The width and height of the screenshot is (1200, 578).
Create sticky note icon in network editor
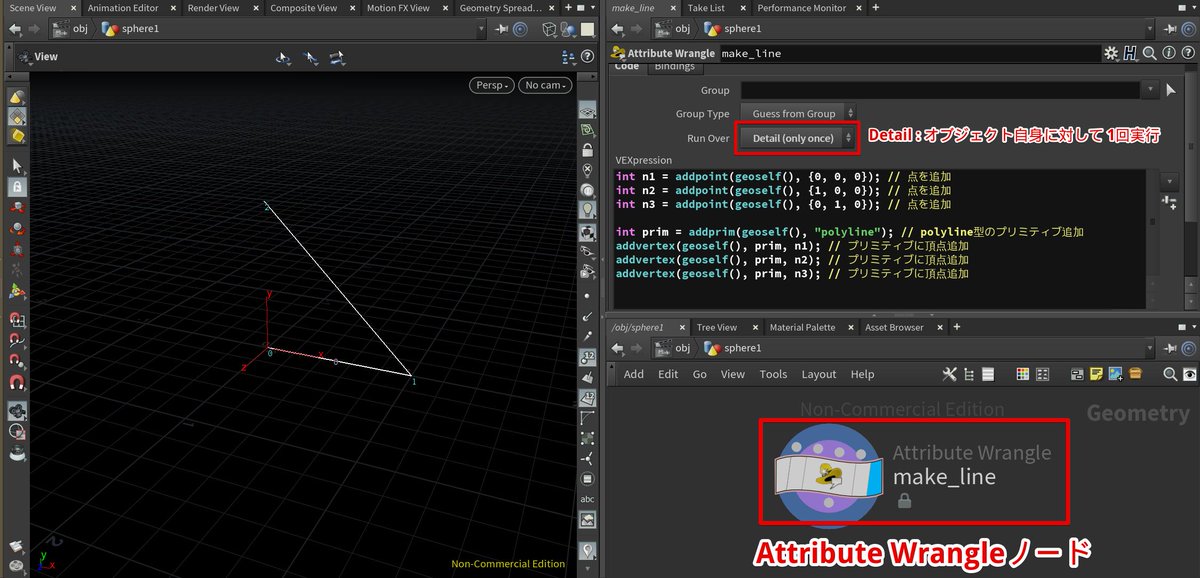click(1097, 374)
